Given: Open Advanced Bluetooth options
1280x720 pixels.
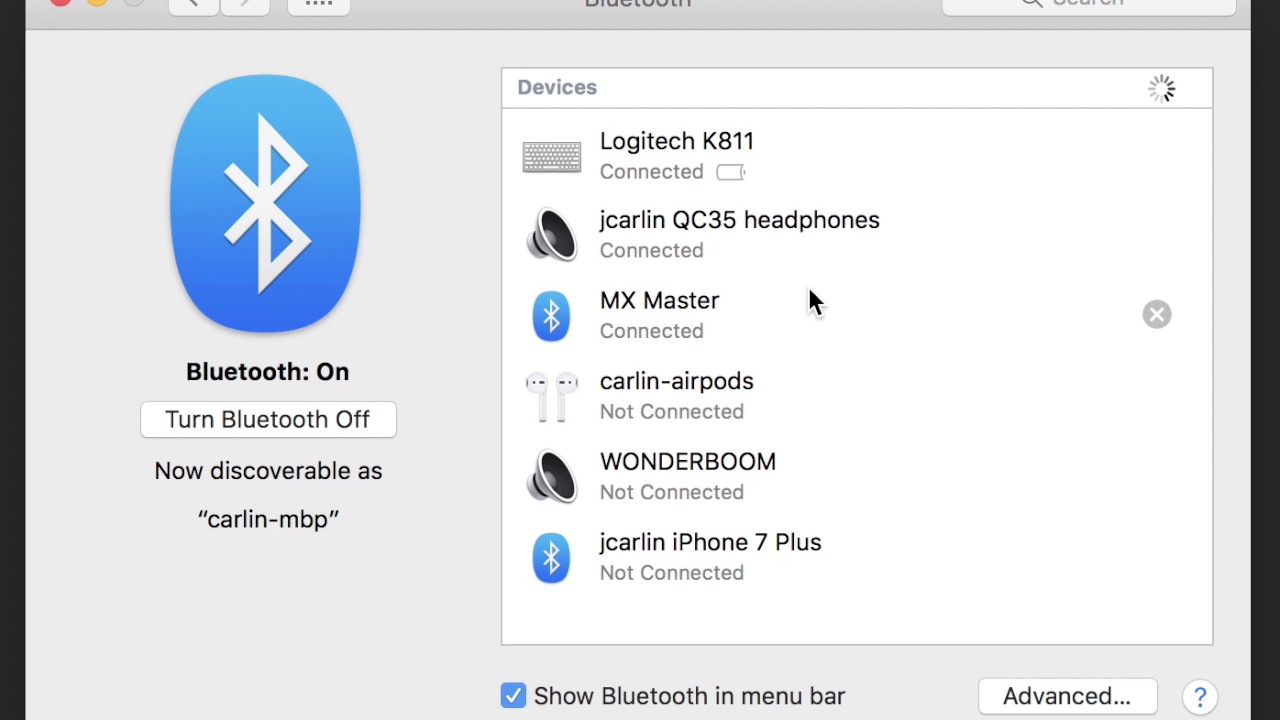Looking at the screenshot, I should 1067,696.
